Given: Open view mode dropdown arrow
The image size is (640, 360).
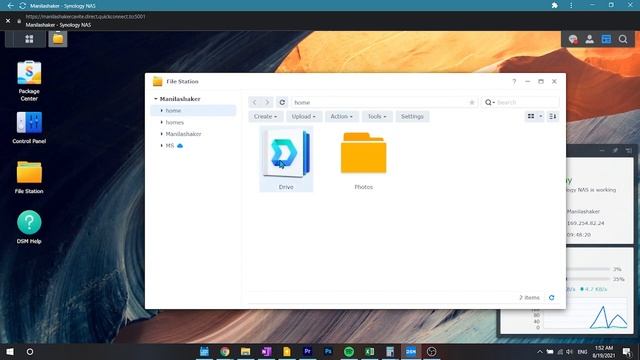Looking at the screenshot, I should click(x=541, y=116).
